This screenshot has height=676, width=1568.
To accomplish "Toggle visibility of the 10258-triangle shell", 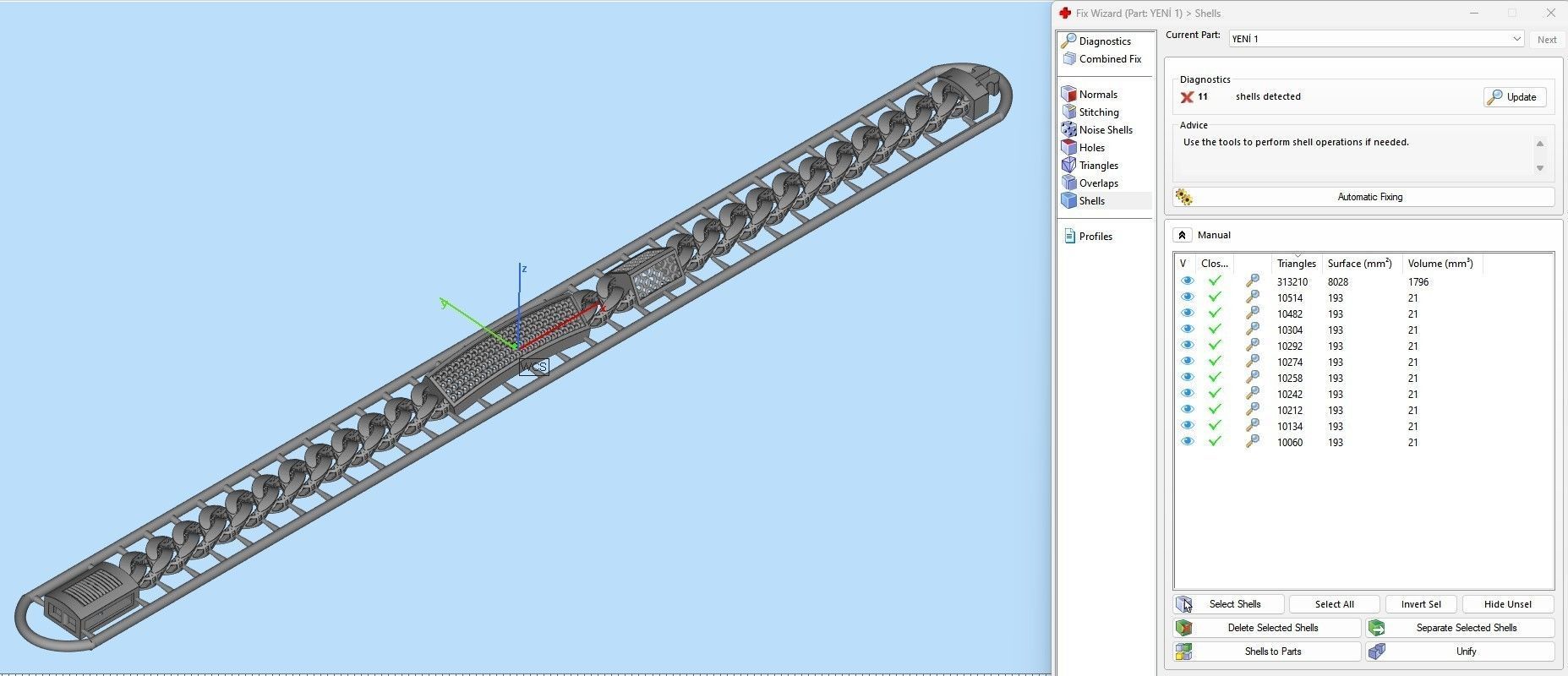I will (x=1188, y=378).
